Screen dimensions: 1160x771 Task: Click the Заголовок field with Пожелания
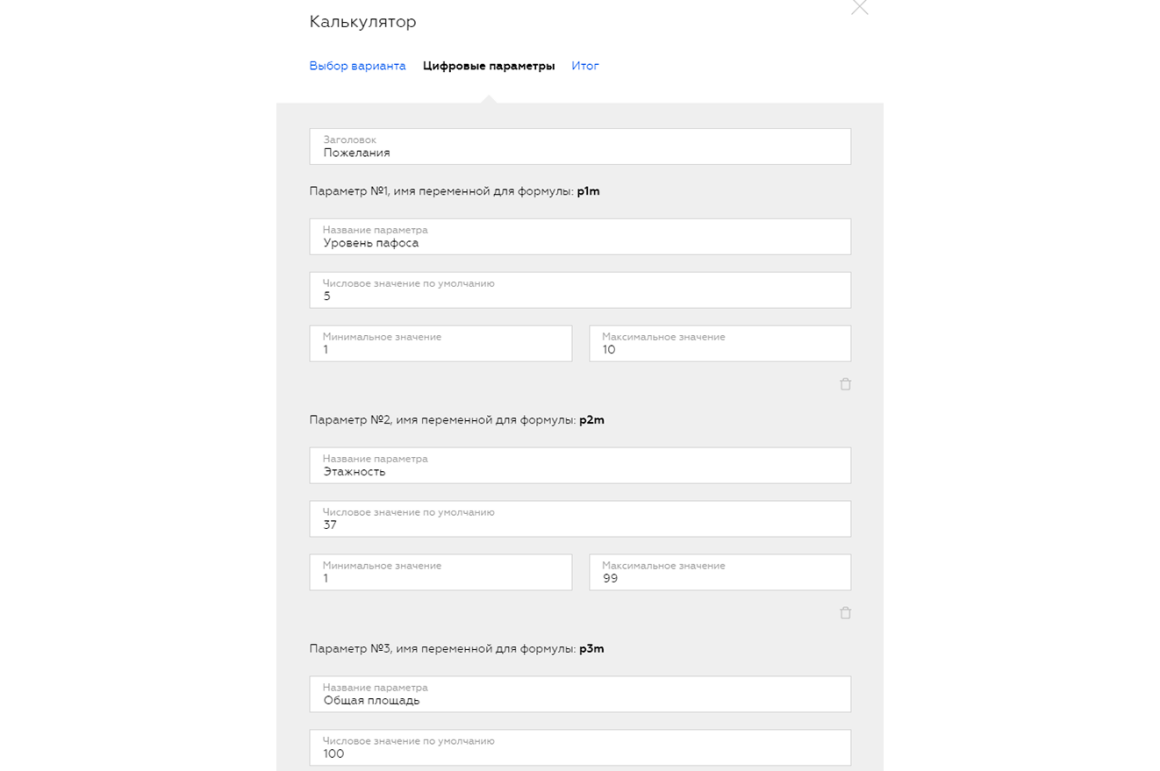click(x=580, y=147)
